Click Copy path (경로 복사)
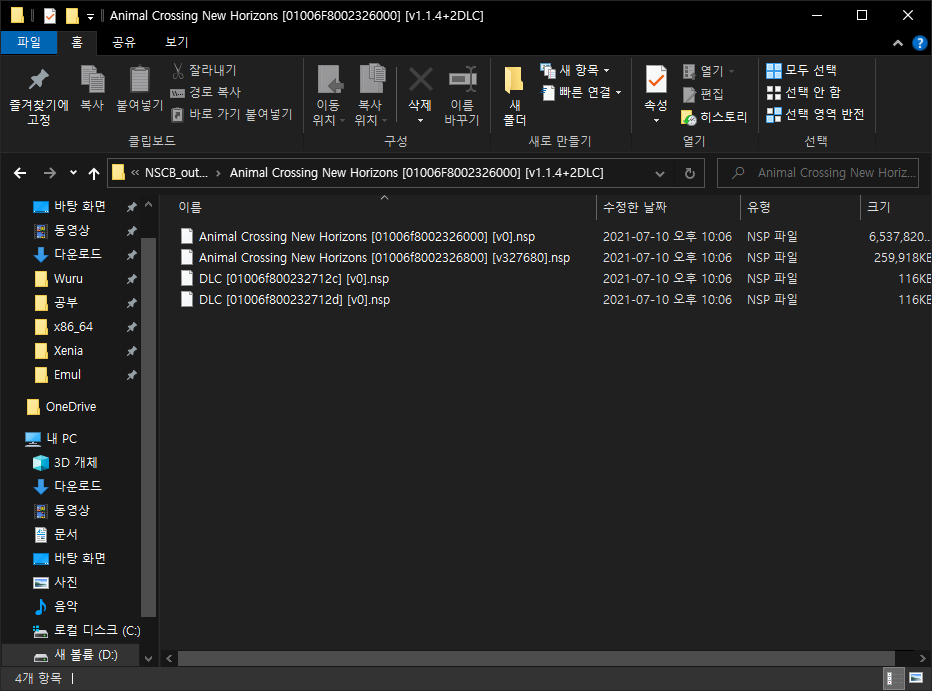Viewport: 932px width, 691px height. [x=206, y=92]
